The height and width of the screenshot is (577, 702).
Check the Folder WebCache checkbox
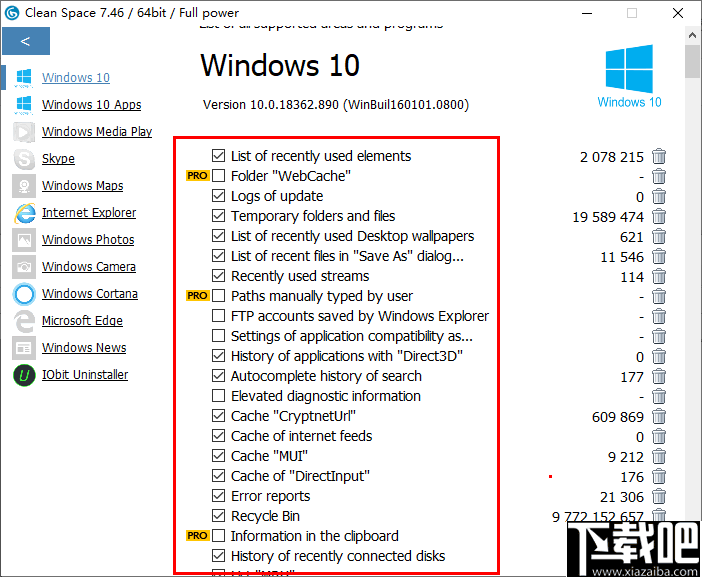coord(218,175)
